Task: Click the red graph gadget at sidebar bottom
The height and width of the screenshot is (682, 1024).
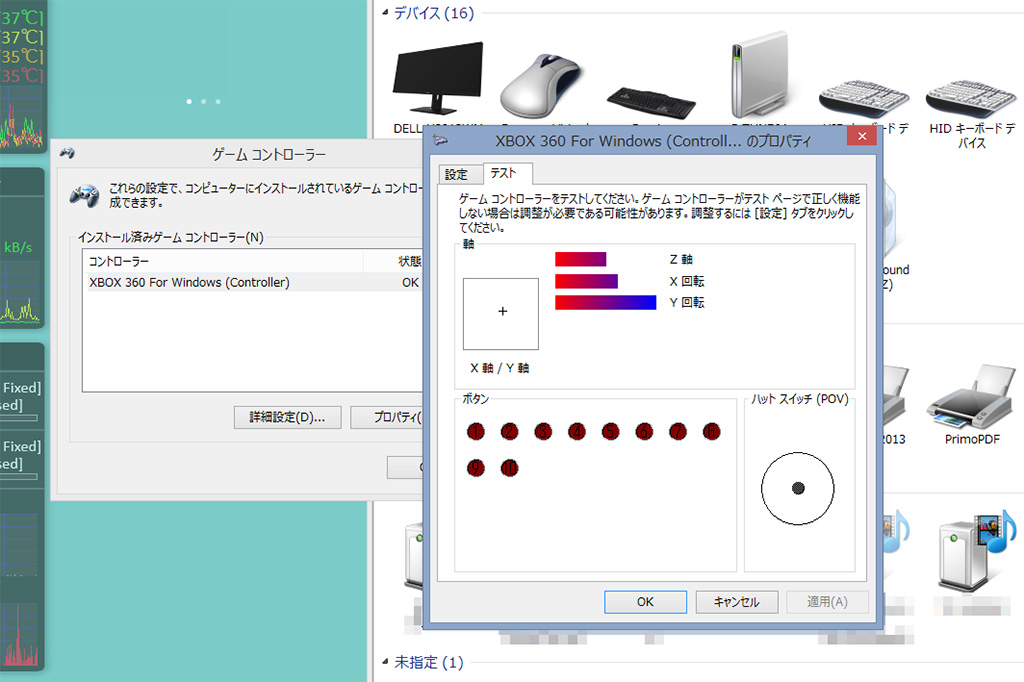Action: (21, 634)
